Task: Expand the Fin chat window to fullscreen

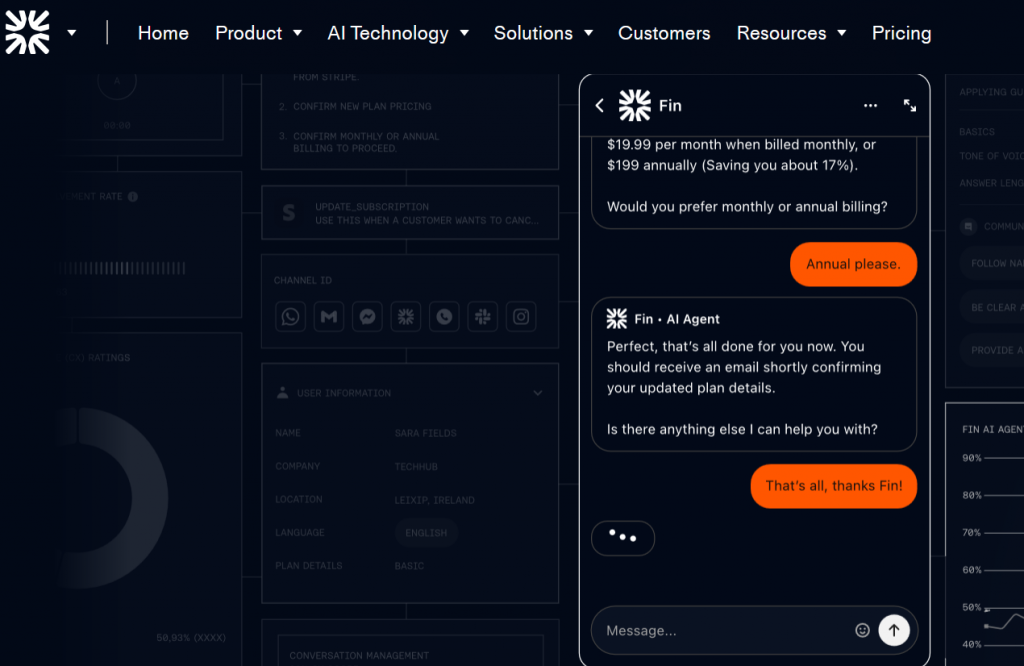Action: point(910,105)
